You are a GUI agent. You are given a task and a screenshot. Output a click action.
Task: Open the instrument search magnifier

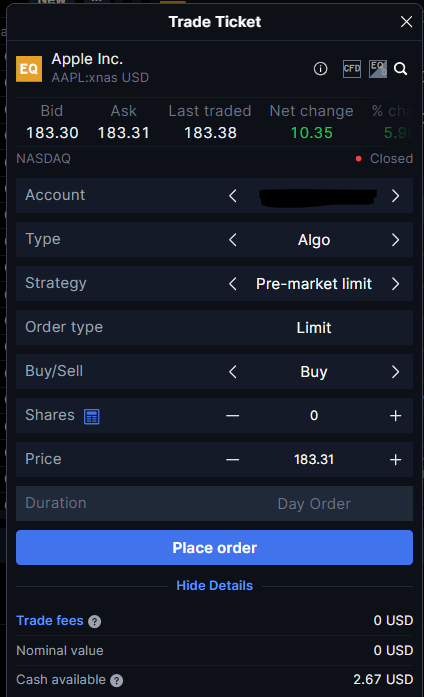[400, 69]
